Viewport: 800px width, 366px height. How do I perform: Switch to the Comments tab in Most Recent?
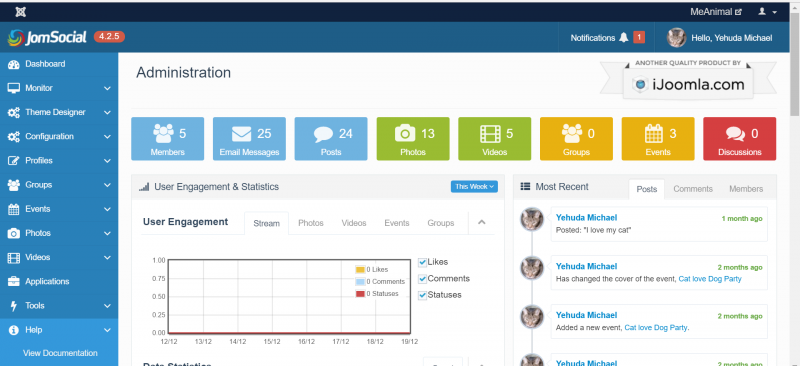(692, 189)
